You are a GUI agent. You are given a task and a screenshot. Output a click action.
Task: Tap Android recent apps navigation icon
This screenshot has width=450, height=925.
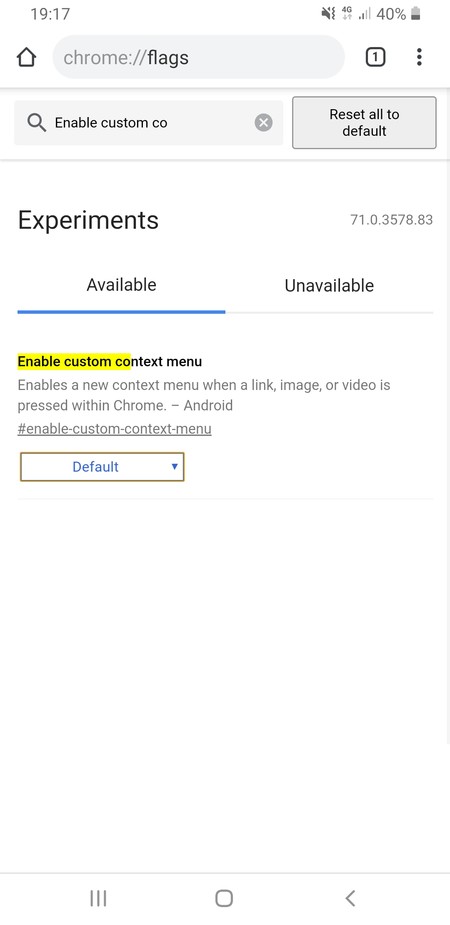click(x=98, y=898)
